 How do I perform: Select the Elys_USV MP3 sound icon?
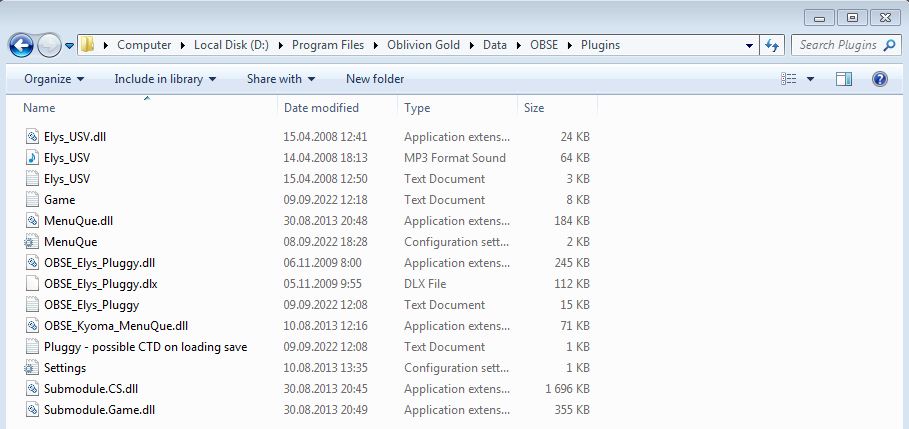click(x=32, y=158)
